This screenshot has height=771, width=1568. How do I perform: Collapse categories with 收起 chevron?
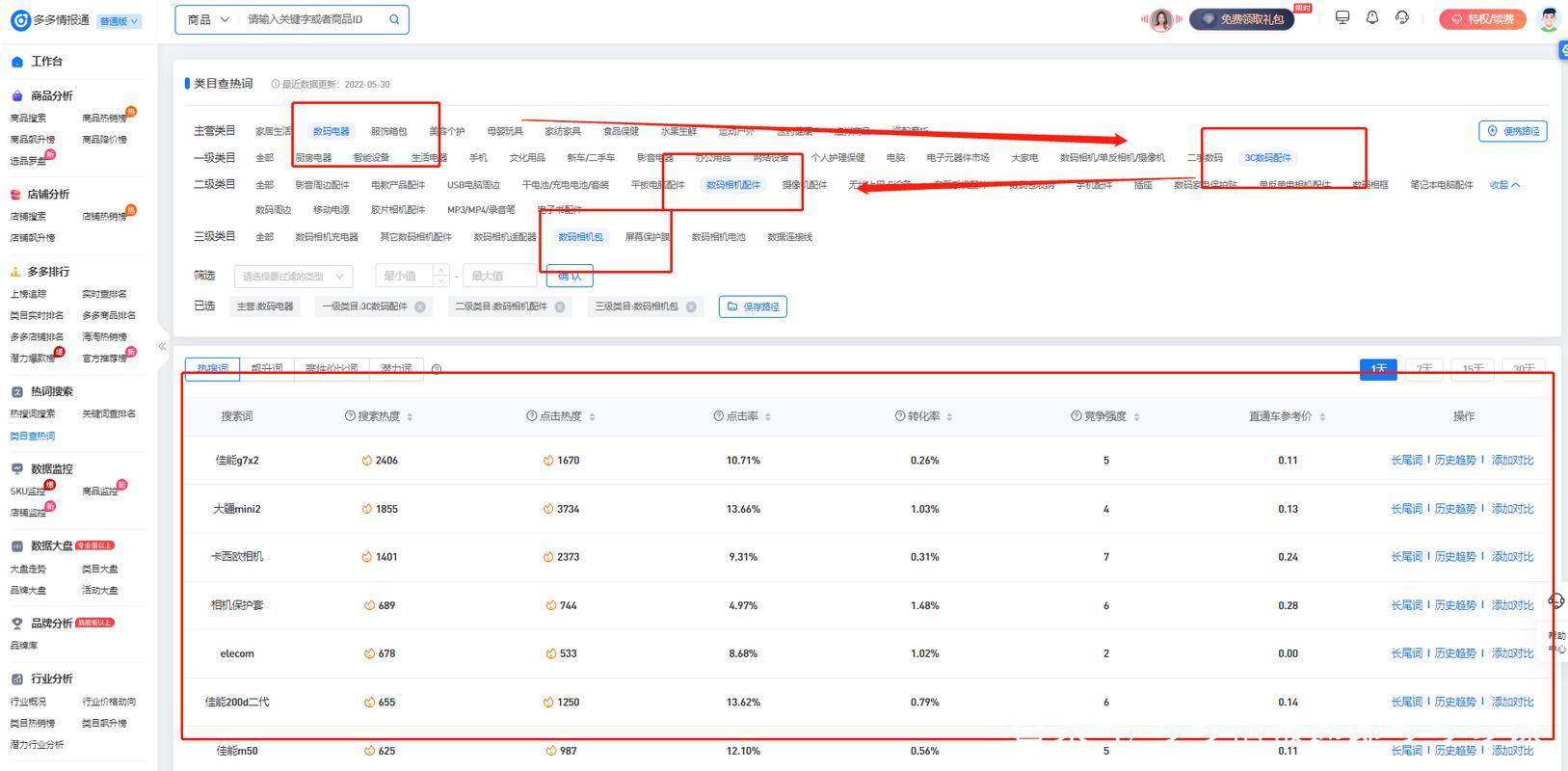point(1504,185)
